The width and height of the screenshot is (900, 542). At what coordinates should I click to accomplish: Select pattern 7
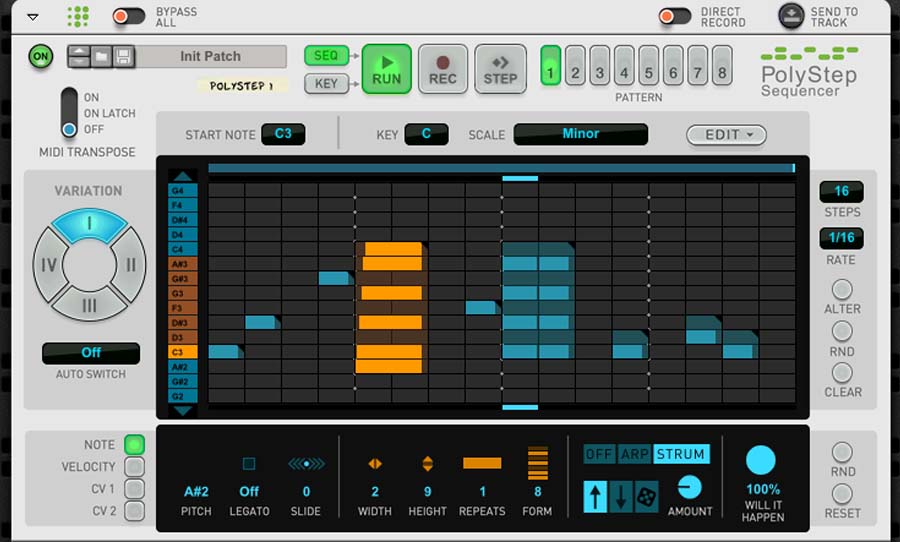tap(698, 66)
